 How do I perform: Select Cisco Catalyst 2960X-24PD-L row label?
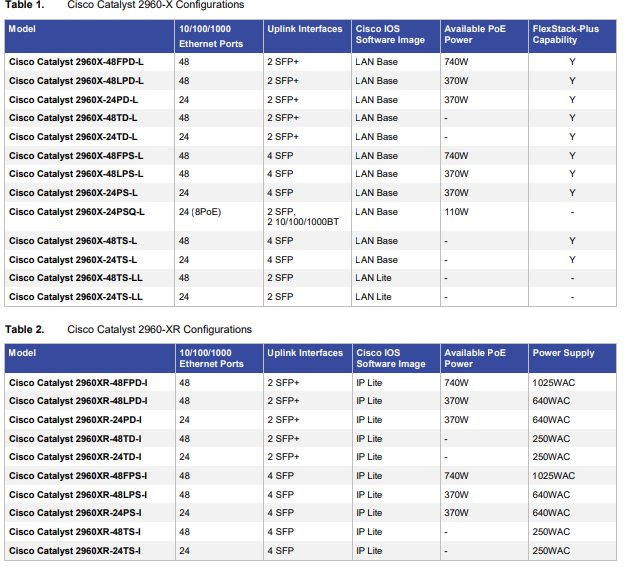(x=73, y=100)
